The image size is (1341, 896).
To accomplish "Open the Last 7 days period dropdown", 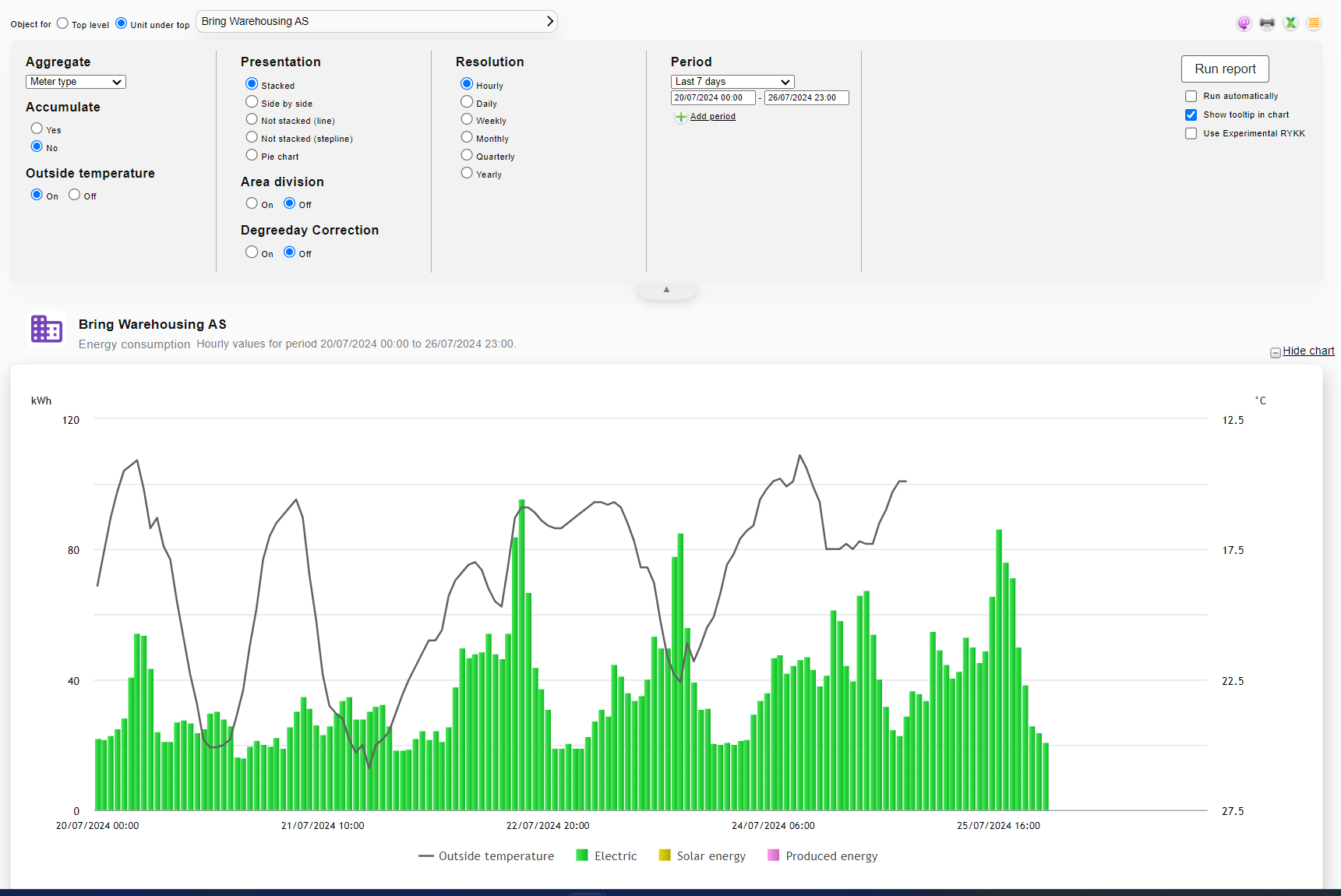I will point(732,82).
